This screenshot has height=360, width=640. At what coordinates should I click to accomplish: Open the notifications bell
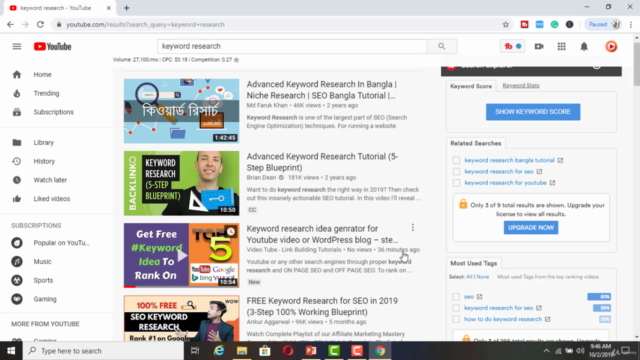pyautogui.click(x=584, y=47)
